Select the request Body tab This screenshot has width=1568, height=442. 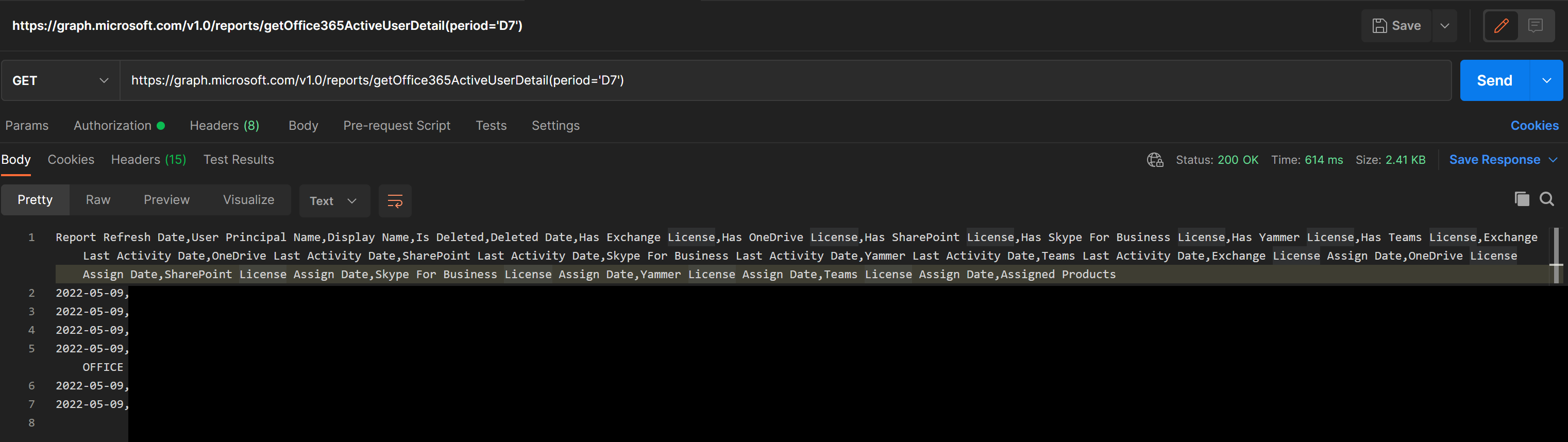(x=303, y=125)
